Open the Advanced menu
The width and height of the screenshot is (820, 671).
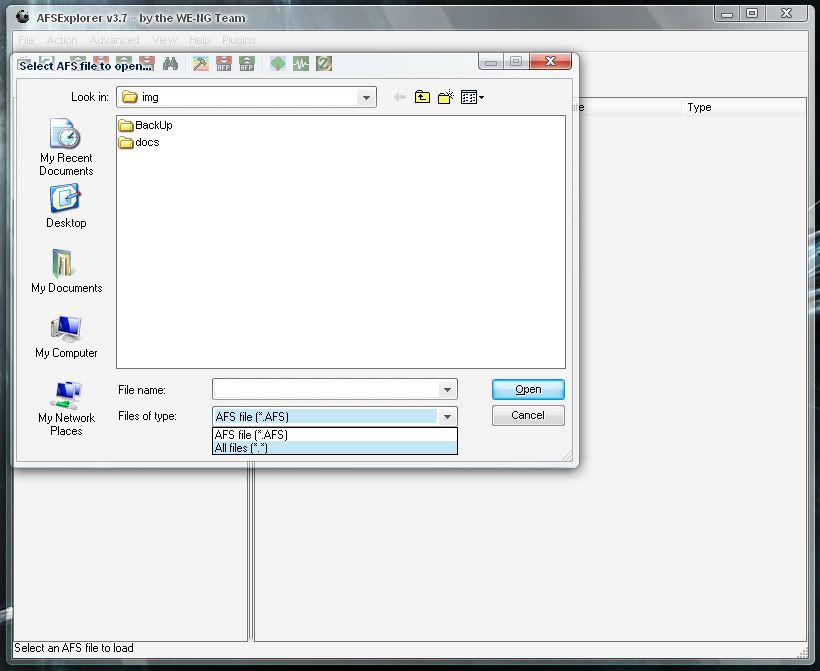[x=114, y=40]
